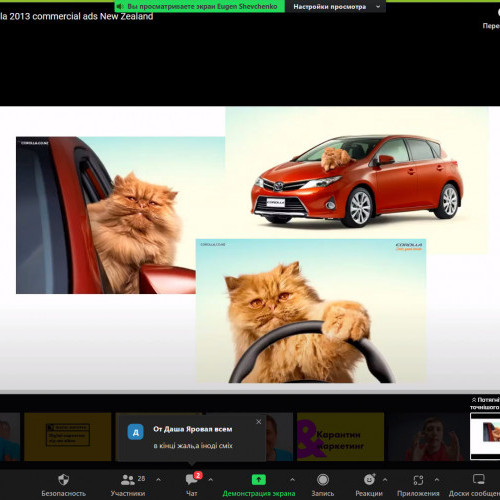
Task: Expand the arrow next to Участники
Action: [158, 480]
